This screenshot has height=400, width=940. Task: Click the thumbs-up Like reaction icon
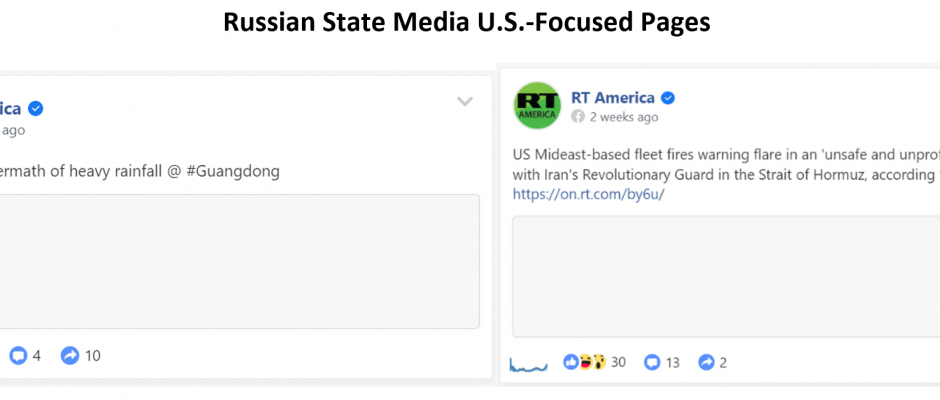[x=571, y=362]
